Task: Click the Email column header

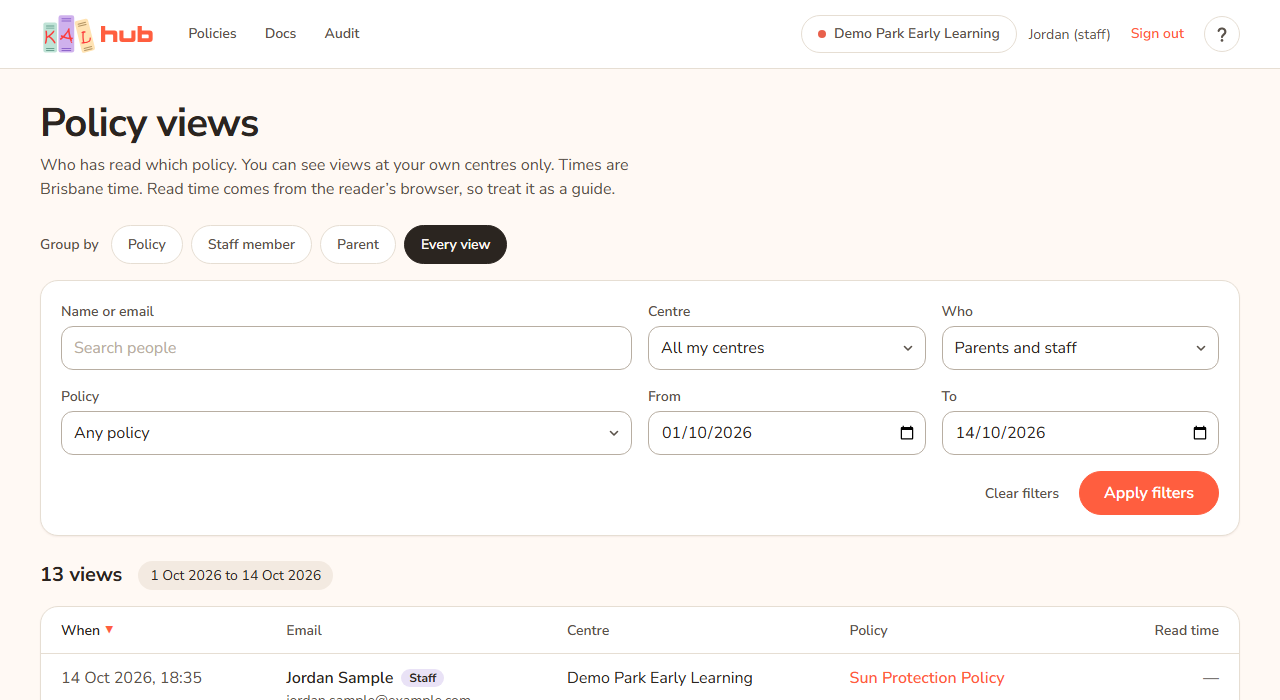Action: point(304,630)
